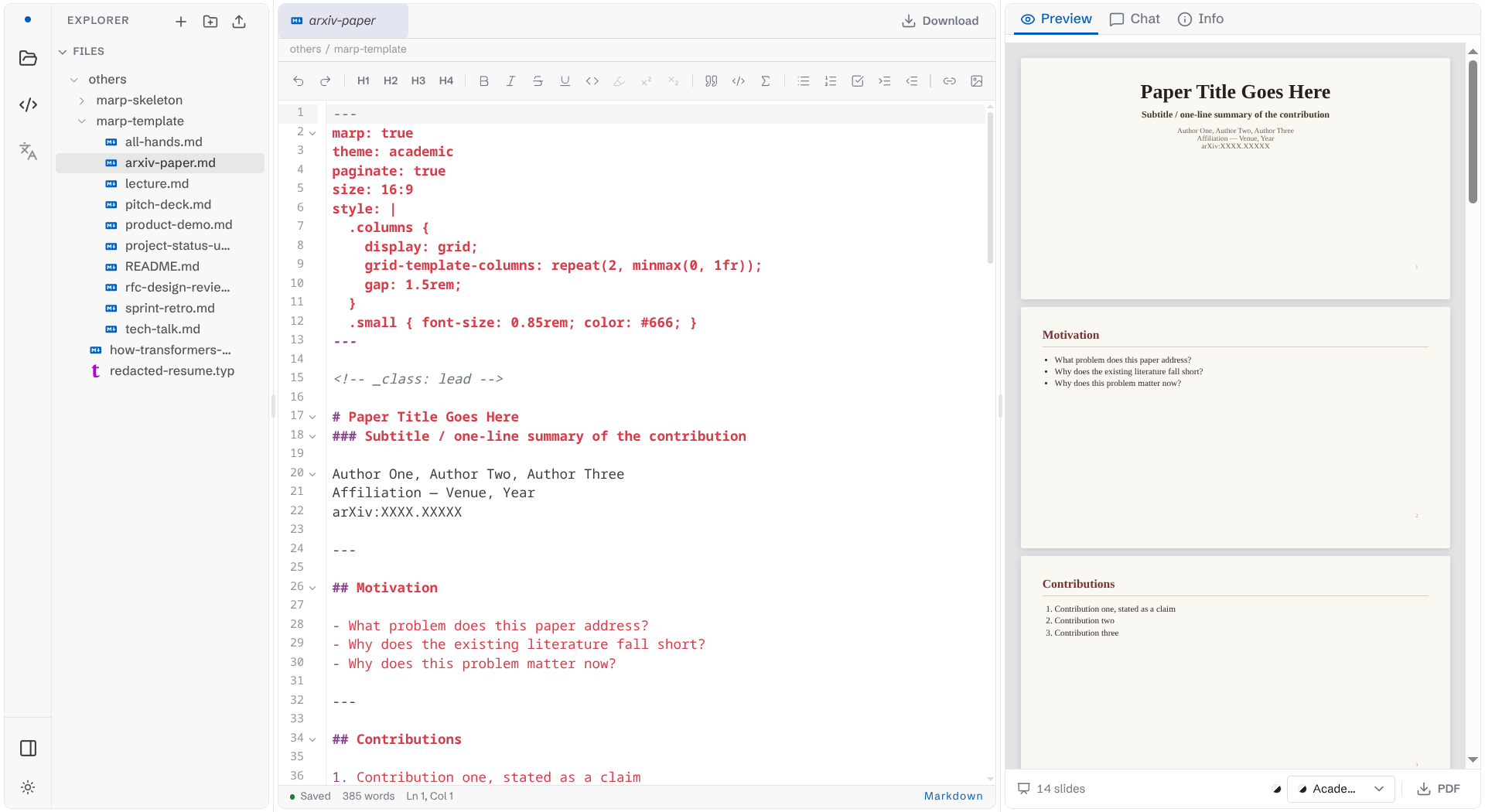
Task: Increase the indent level
Action: [x=885, y=81]
